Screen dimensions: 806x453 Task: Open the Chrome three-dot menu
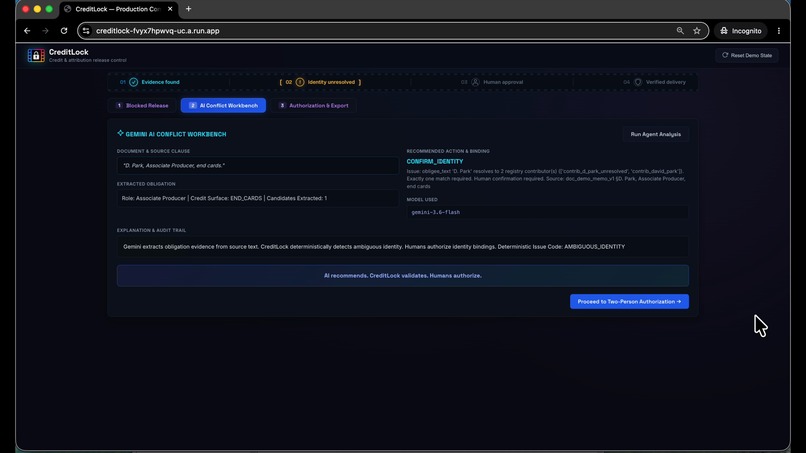(x=779, y=31)
